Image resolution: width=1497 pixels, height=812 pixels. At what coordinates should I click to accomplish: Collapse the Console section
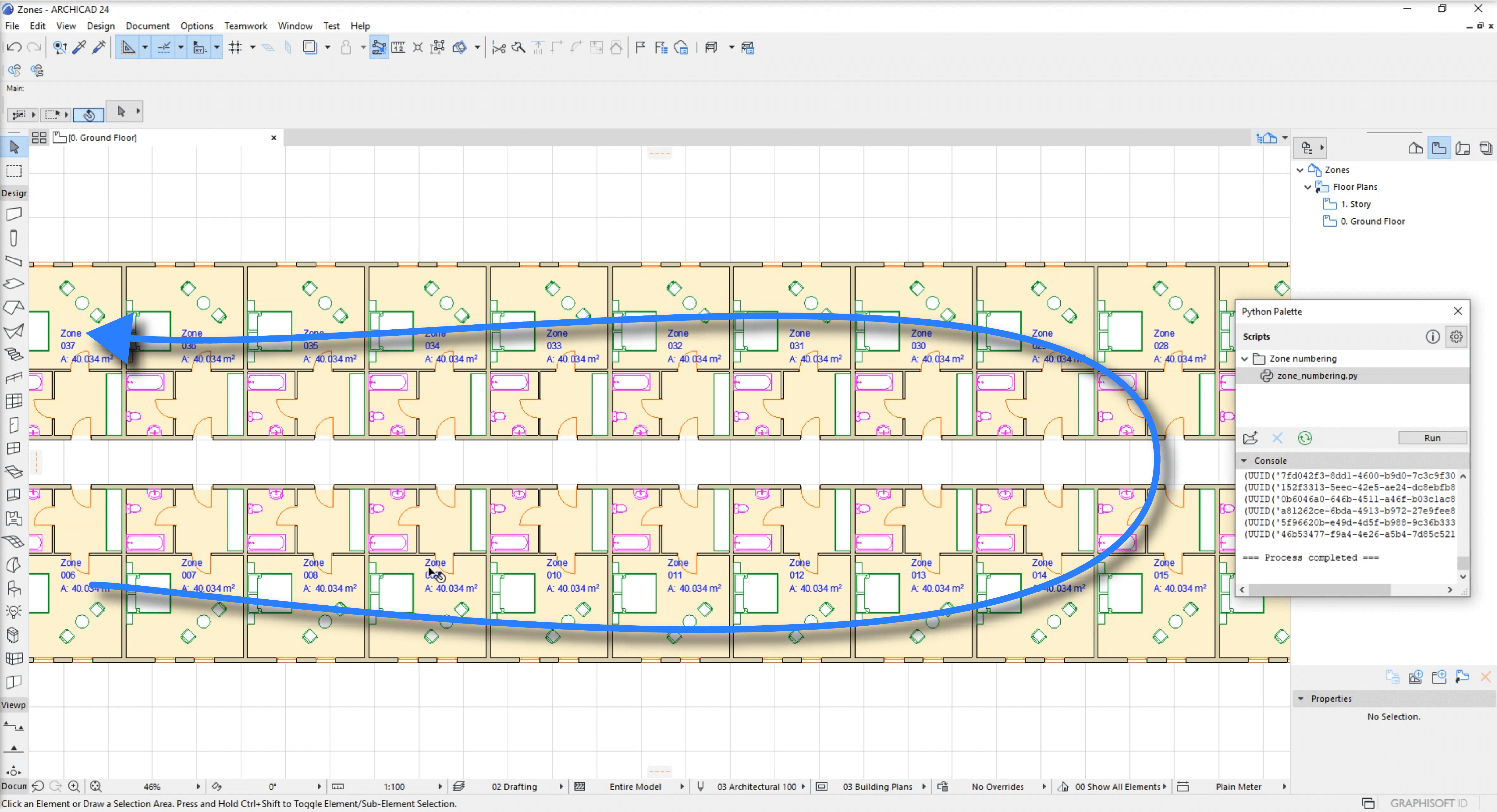coord(1244,461)
